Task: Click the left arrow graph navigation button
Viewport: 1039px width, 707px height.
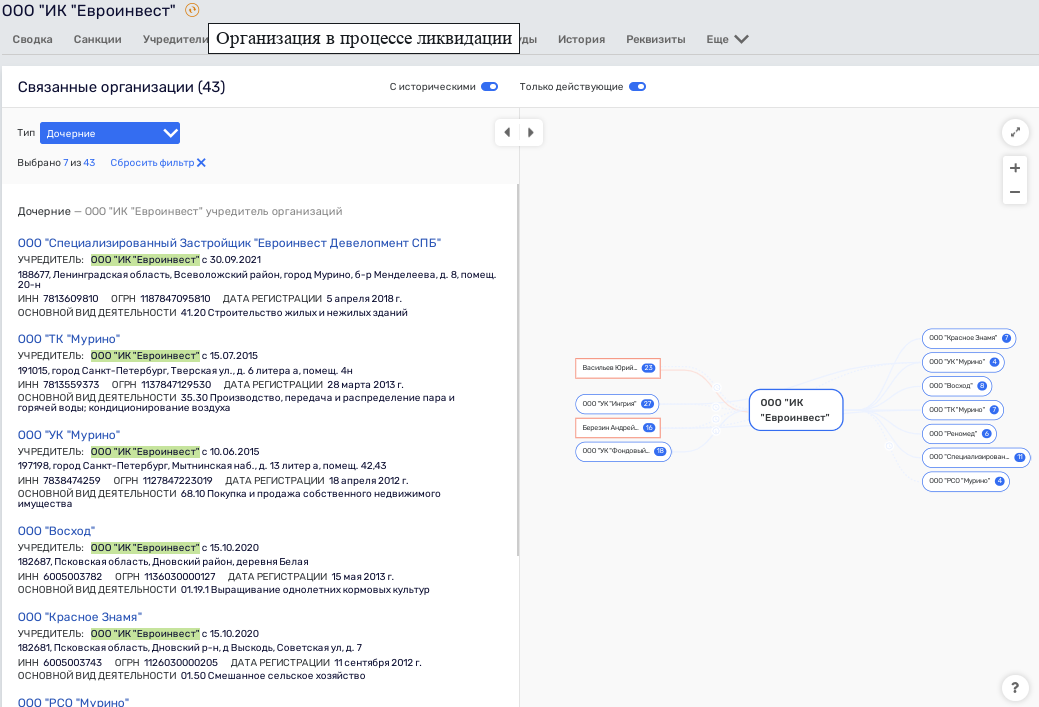Action: click(507, 133)
